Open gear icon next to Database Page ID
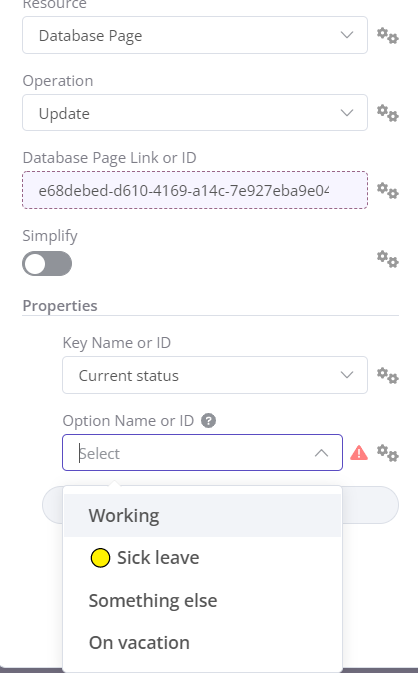This screenshot has width=418, height=673. click(388, 191)
